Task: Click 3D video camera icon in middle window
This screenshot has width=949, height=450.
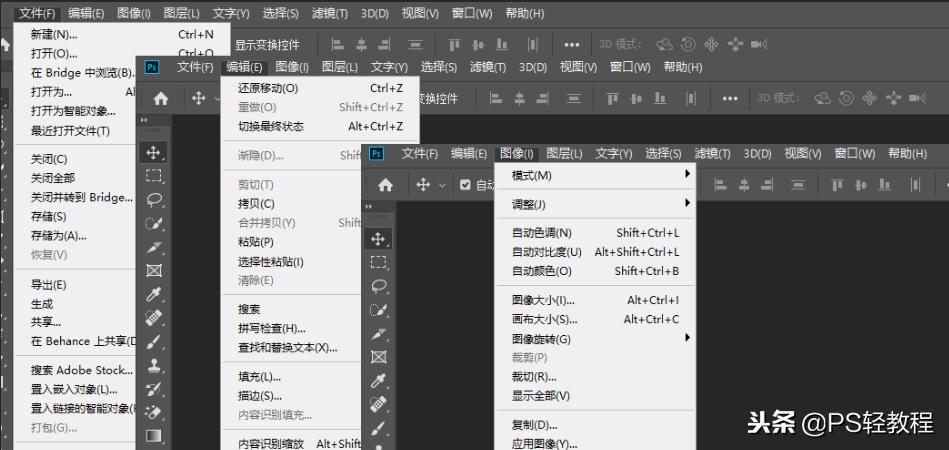Action: pos(918,99)
